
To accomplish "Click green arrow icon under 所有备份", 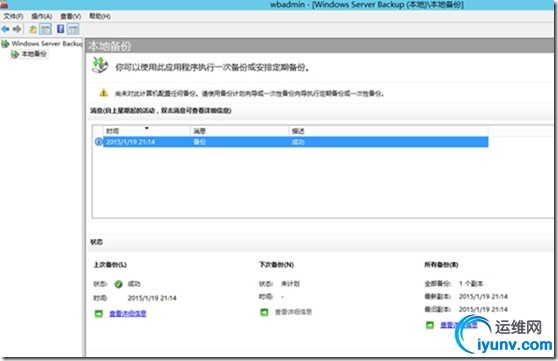I will [430, 325].
